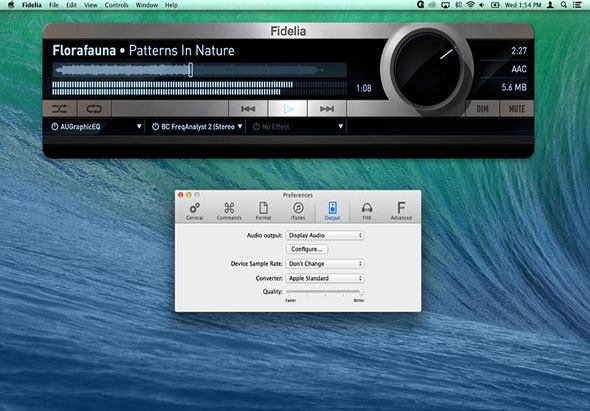Click the DIM button
The height and width of the screenshot is (411, 590).
tap(482, 109)
